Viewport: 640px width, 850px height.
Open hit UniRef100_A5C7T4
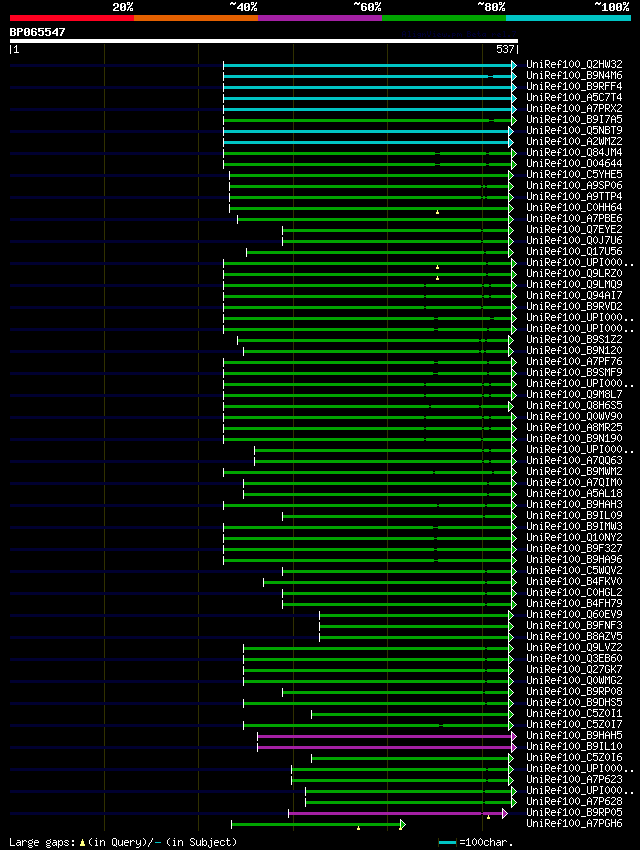[574, 97]
